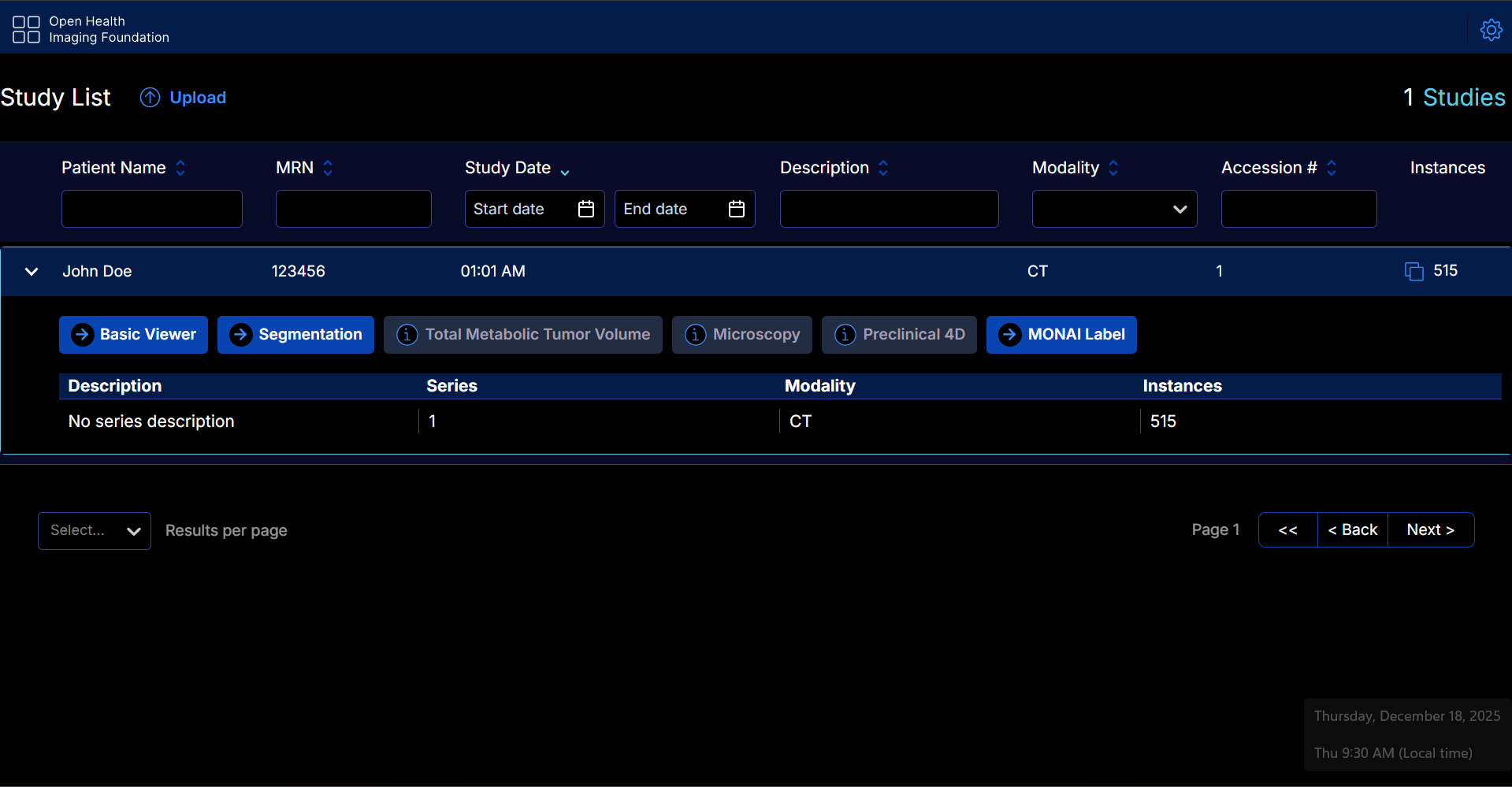Click the Preclinical 4D mode button

point(899,335)
